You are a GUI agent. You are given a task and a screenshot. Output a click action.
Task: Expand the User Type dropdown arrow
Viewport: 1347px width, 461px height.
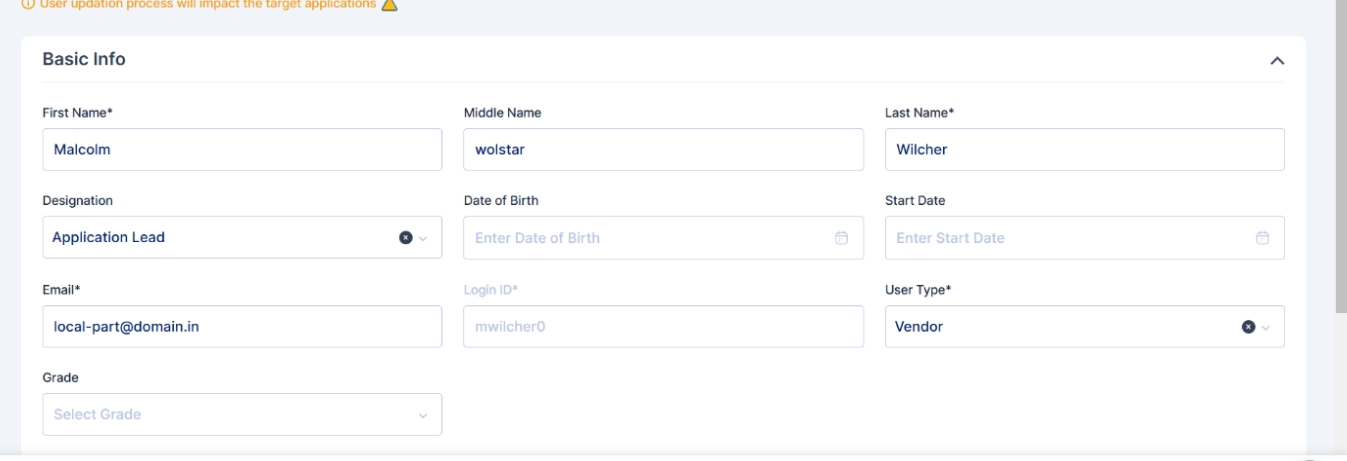(1264, 326)
